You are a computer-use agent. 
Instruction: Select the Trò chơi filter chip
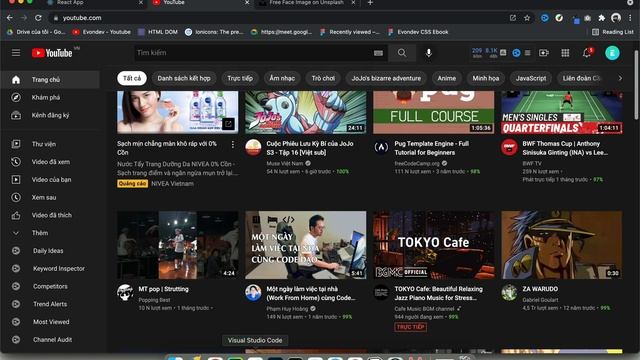[x=323, y=78]
